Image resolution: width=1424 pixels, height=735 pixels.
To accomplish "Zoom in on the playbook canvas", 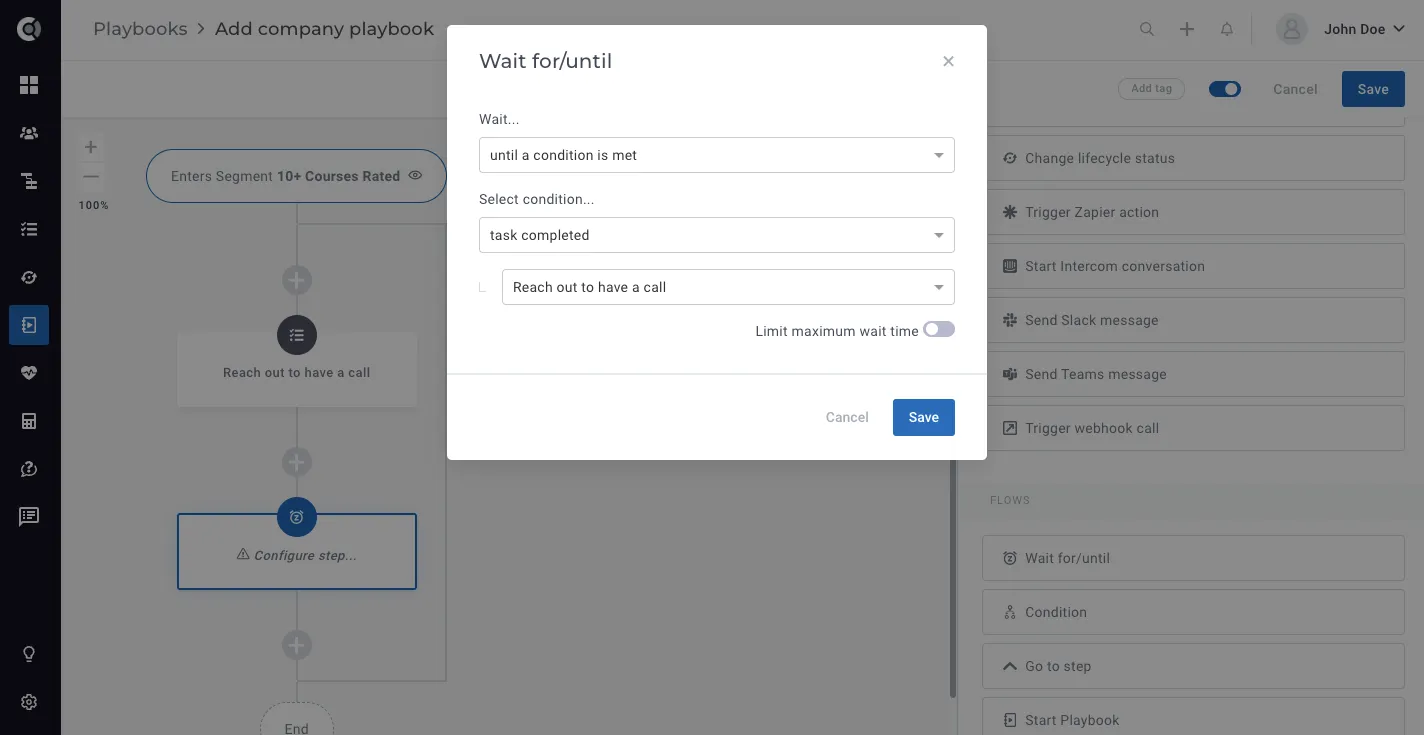I will pos(91,147).
